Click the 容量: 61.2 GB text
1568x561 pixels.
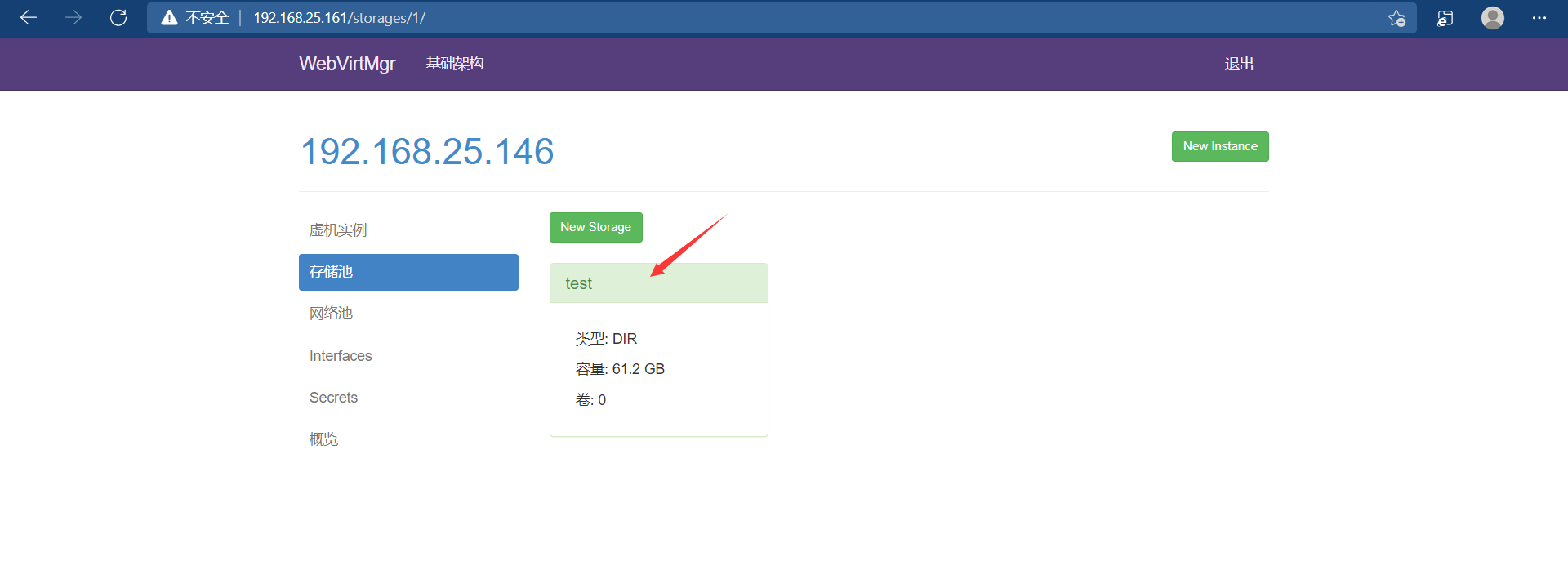tap(620, 369)
